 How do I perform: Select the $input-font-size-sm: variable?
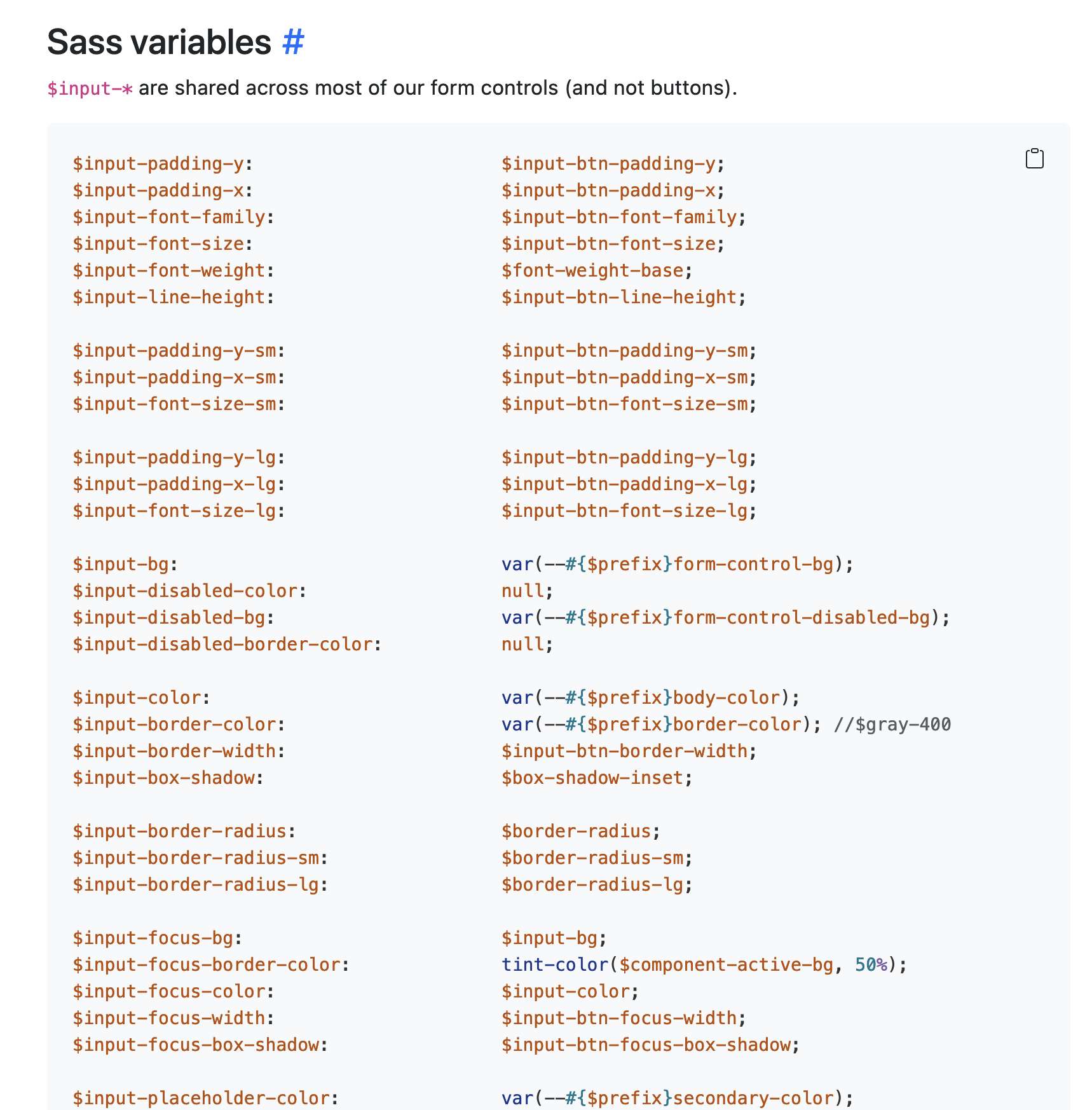179,404
